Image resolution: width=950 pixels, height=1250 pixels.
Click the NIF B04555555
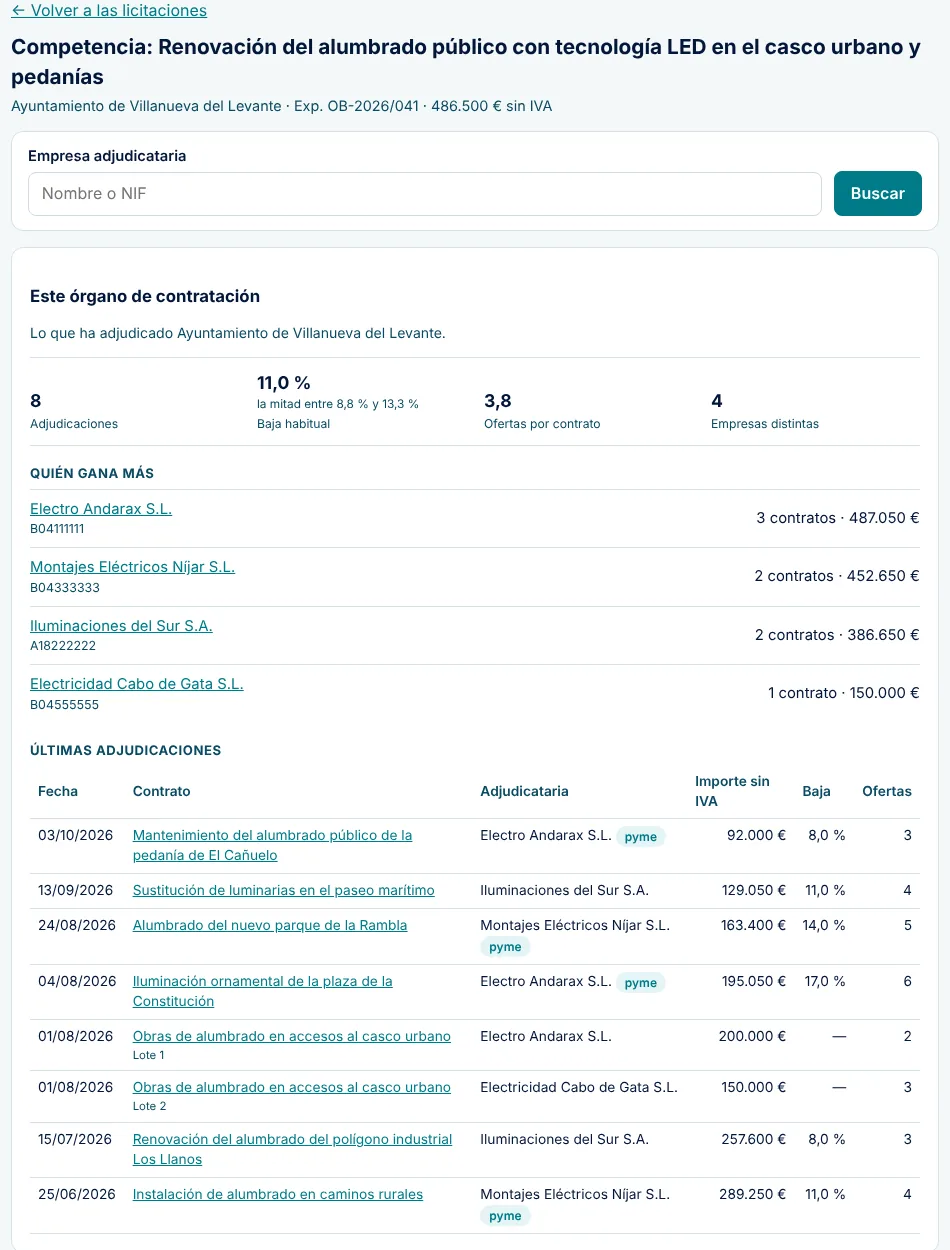pyautogui.click(x=64, y=705)
